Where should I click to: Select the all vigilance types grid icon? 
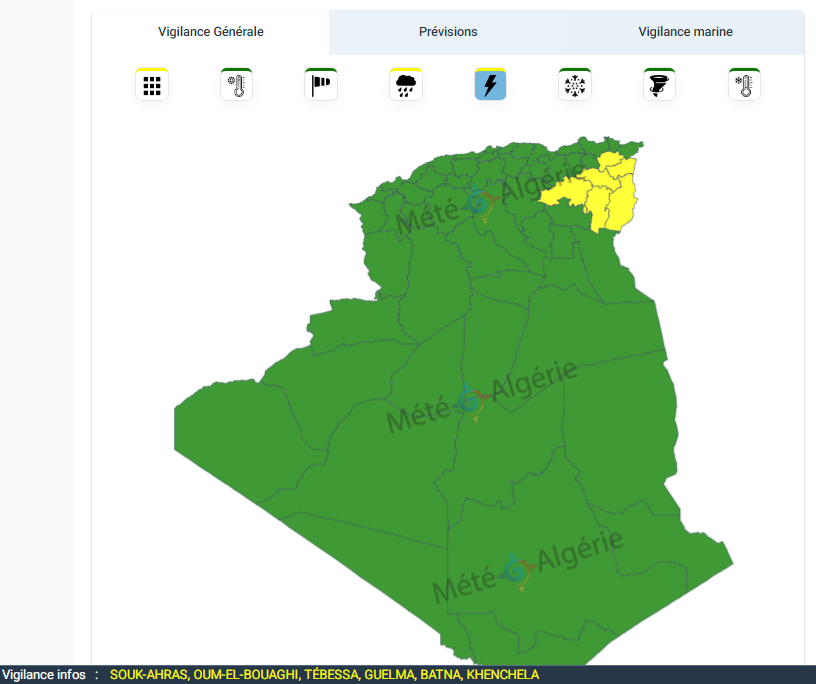pos(152,85)
